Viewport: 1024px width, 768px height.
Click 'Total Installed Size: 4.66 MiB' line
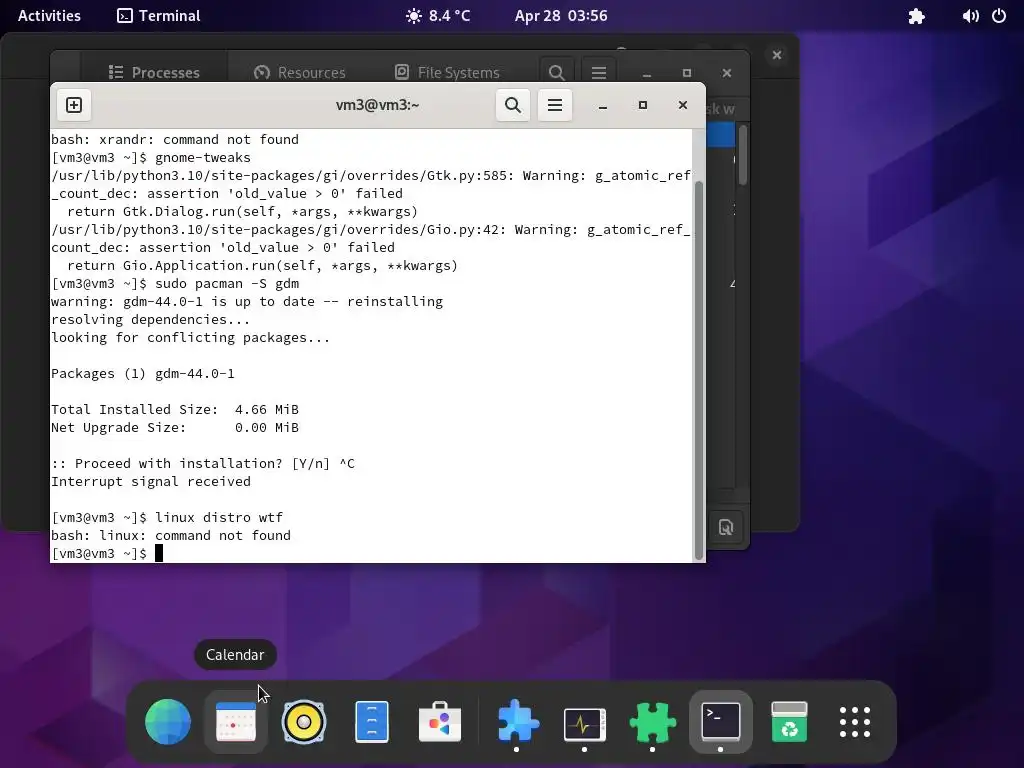(x=175, y=409)
